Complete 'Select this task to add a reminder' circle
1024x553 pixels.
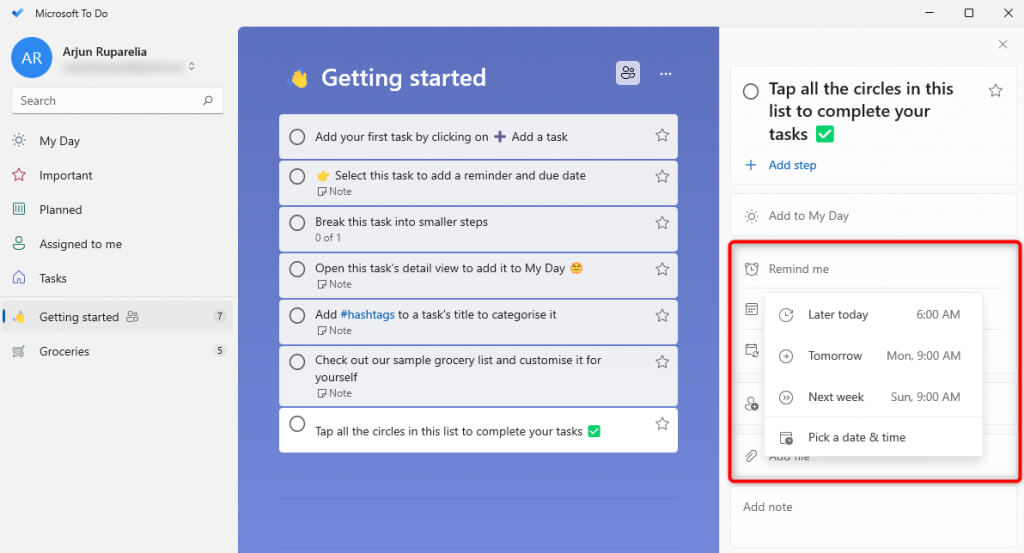coord(297,176)
